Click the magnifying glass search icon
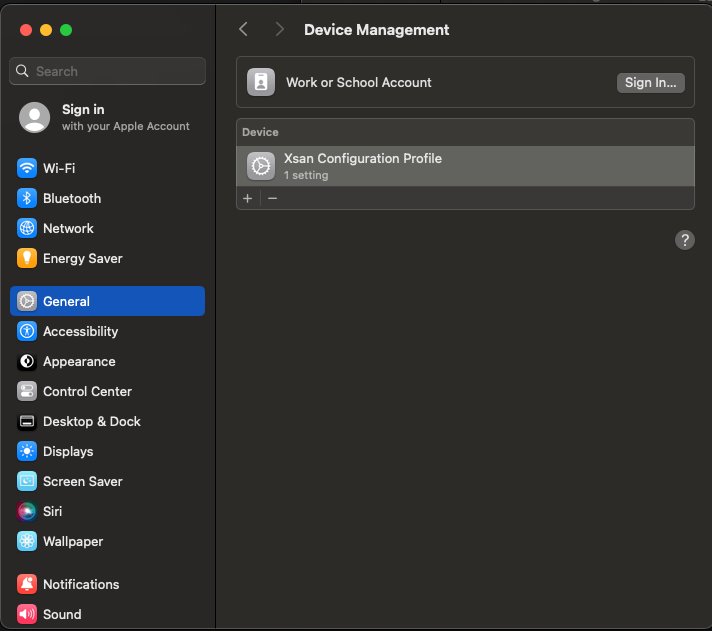This screenshot has width=712, height=631. [x=22, y=71]
